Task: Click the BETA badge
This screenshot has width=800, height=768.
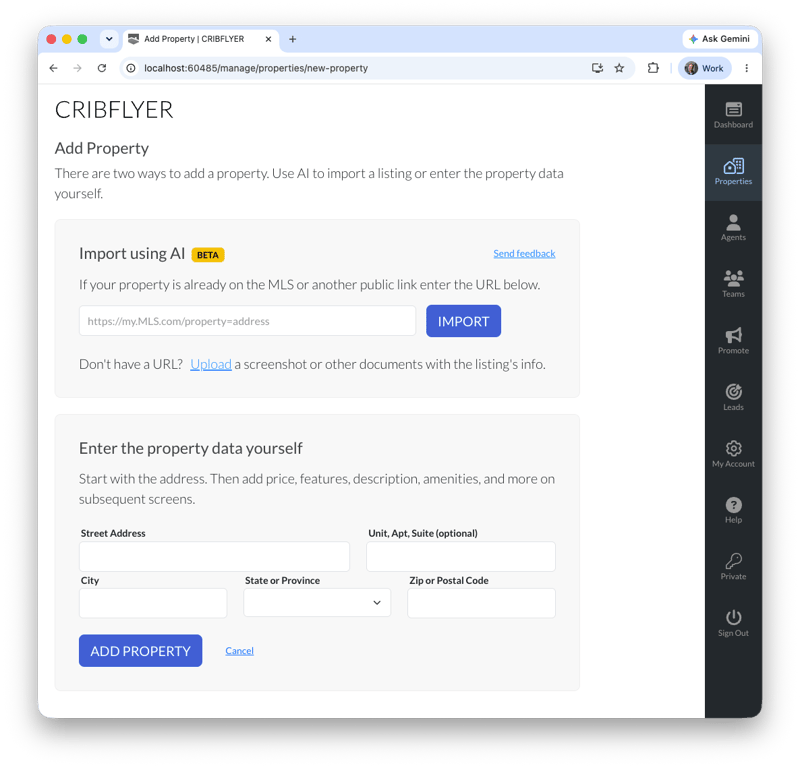Action: point(208,255)
